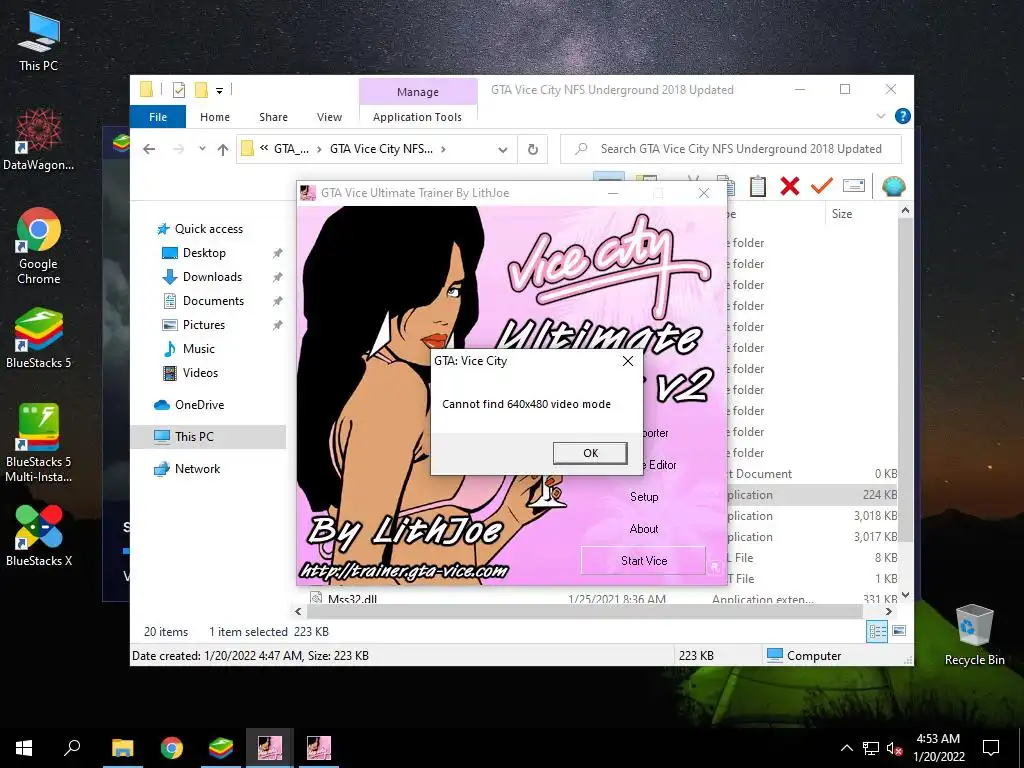Click File Explorer icon in the taskbar
The width and height of the screenshot is (1024, 768).
[122, 748]
